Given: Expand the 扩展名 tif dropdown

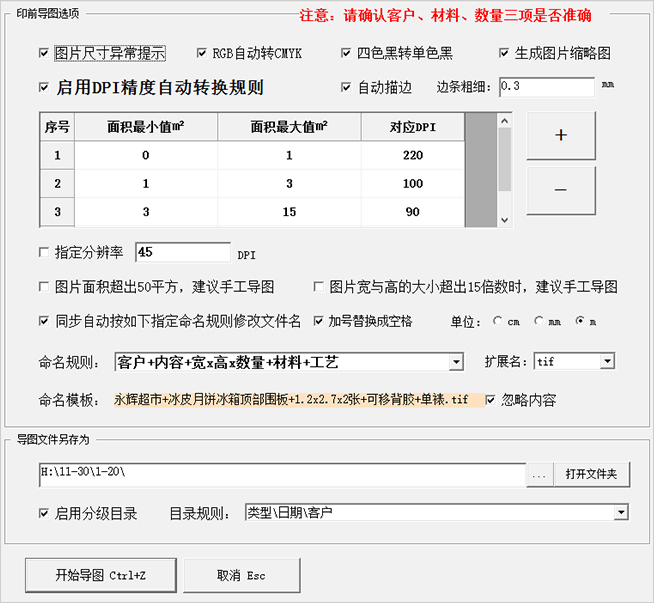Looking at the screenshot, I should coord(607,362).
